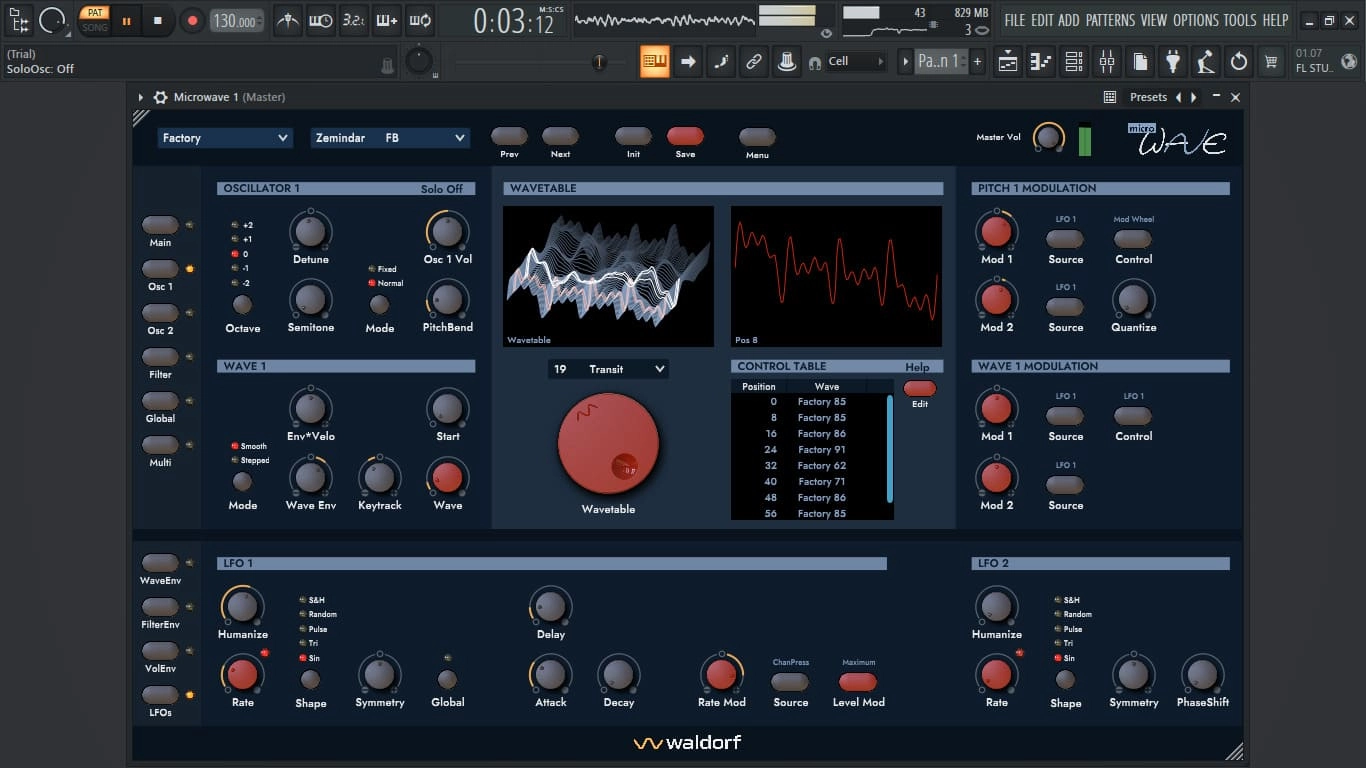The image size is (1366, 768).
Task: Select Tri shape for LFO 1
Action: 303,643
